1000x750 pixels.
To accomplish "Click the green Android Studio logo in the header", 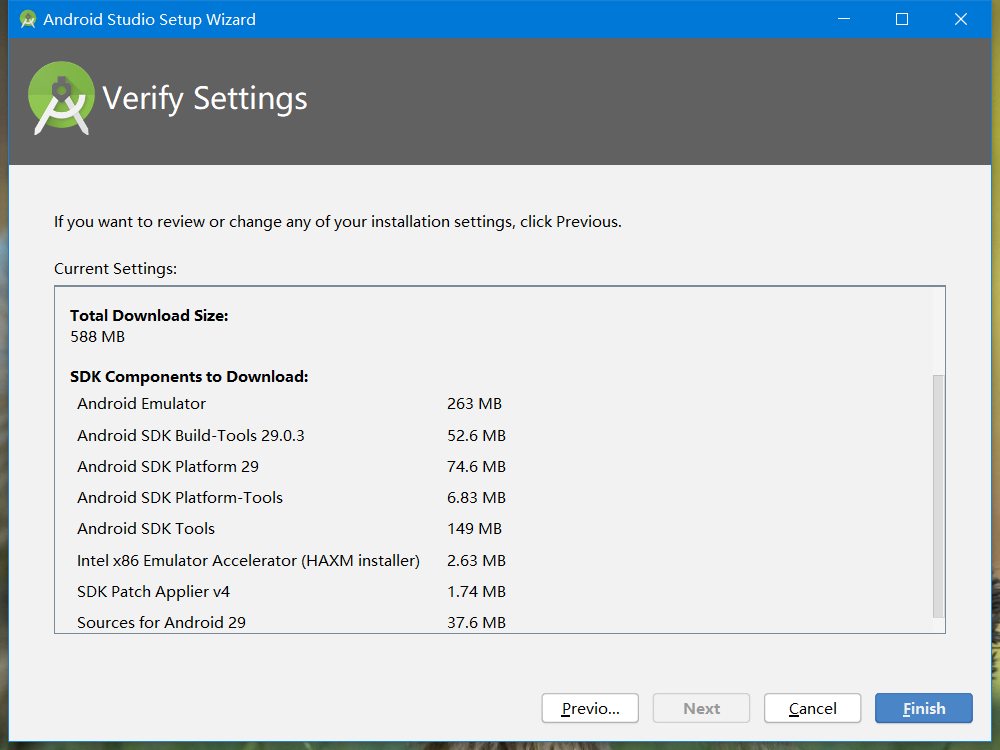I will [x=60, y=97].
